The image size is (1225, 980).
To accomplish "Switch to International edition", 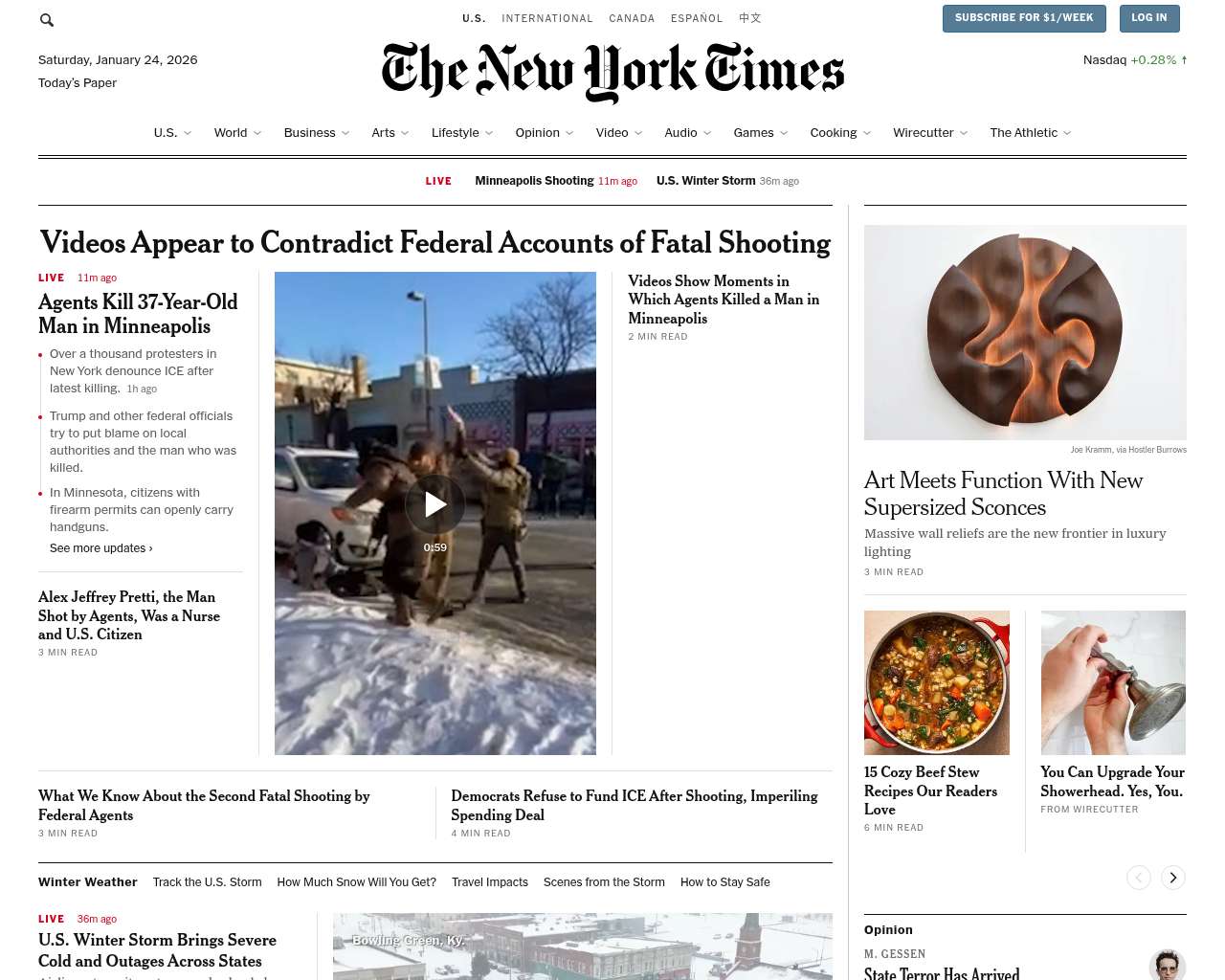I will coord(547,18).
